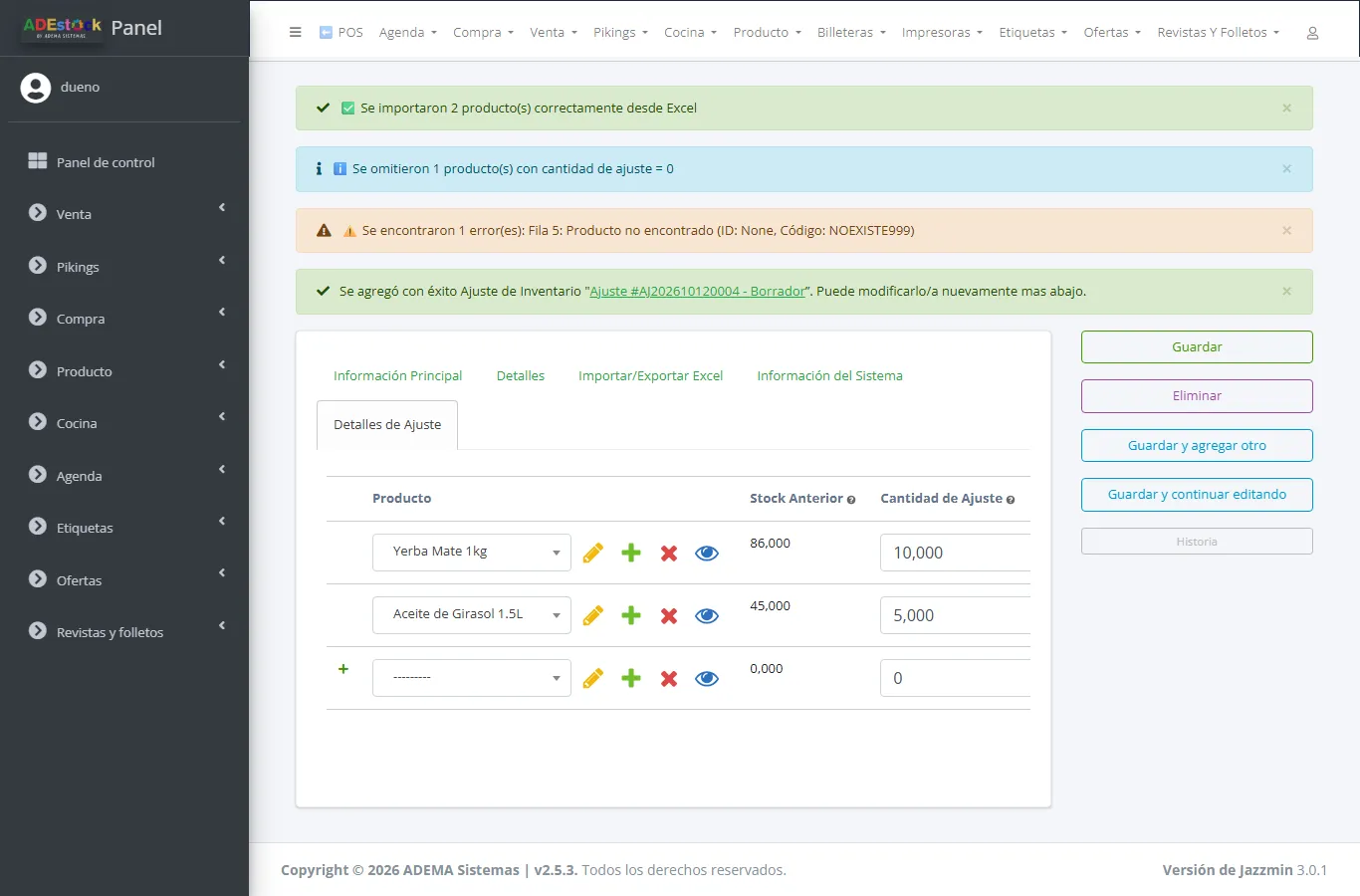Click the pencil edit icon for Yerba Mate 1kg
Viewport: 1360px width, 896px height.
click(593, 553)
